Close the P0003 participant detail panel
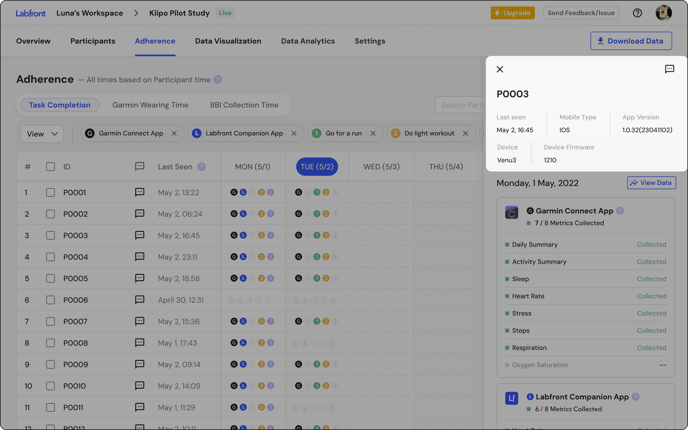The image size is (688, 430). pyautogui.click(x=500, y=69)
